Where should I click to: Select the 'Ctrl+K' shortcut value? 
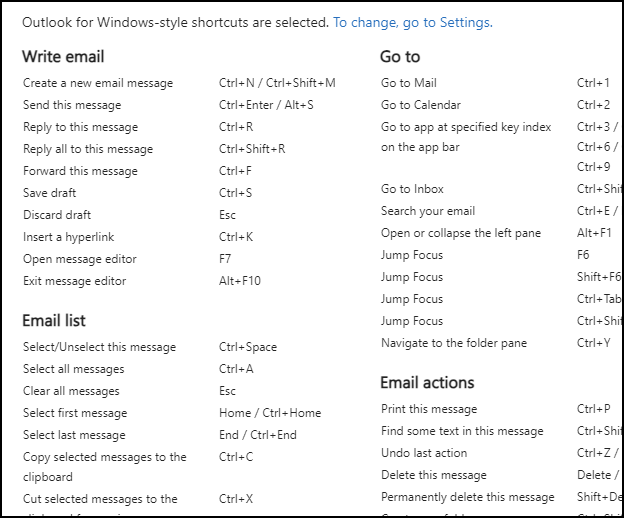click(236, 237)
